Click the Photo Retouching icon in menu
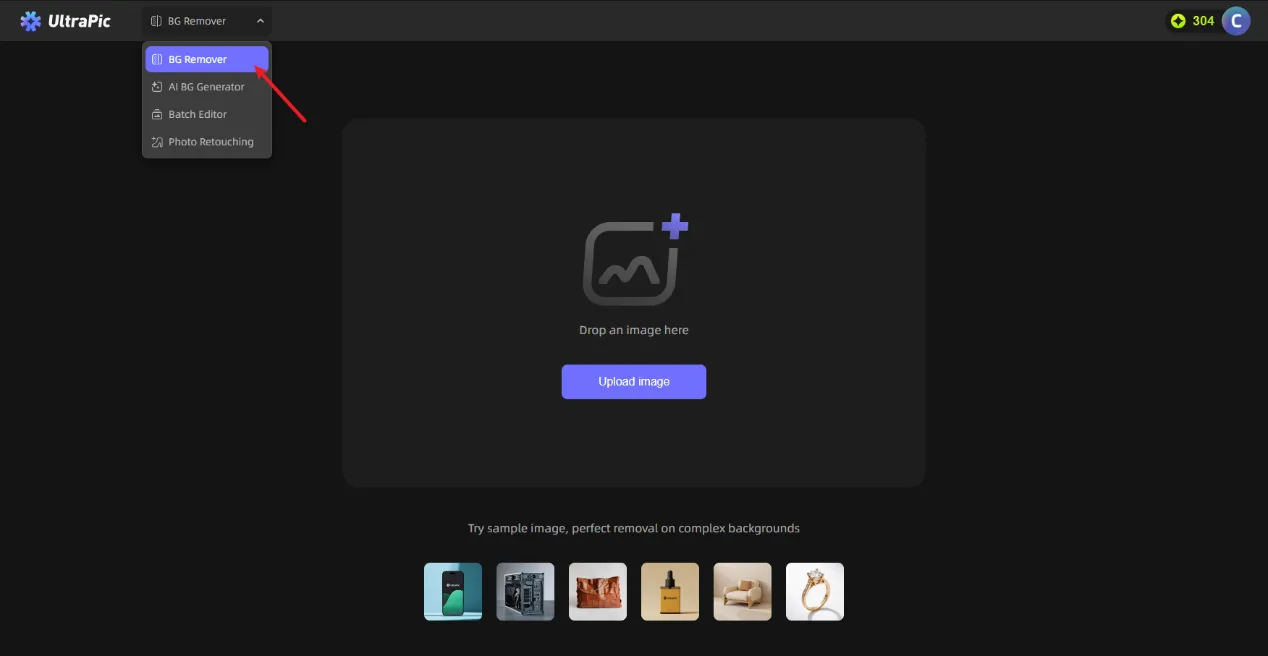The height and width of the screenshot is (656, 1268). coord(157,142)
